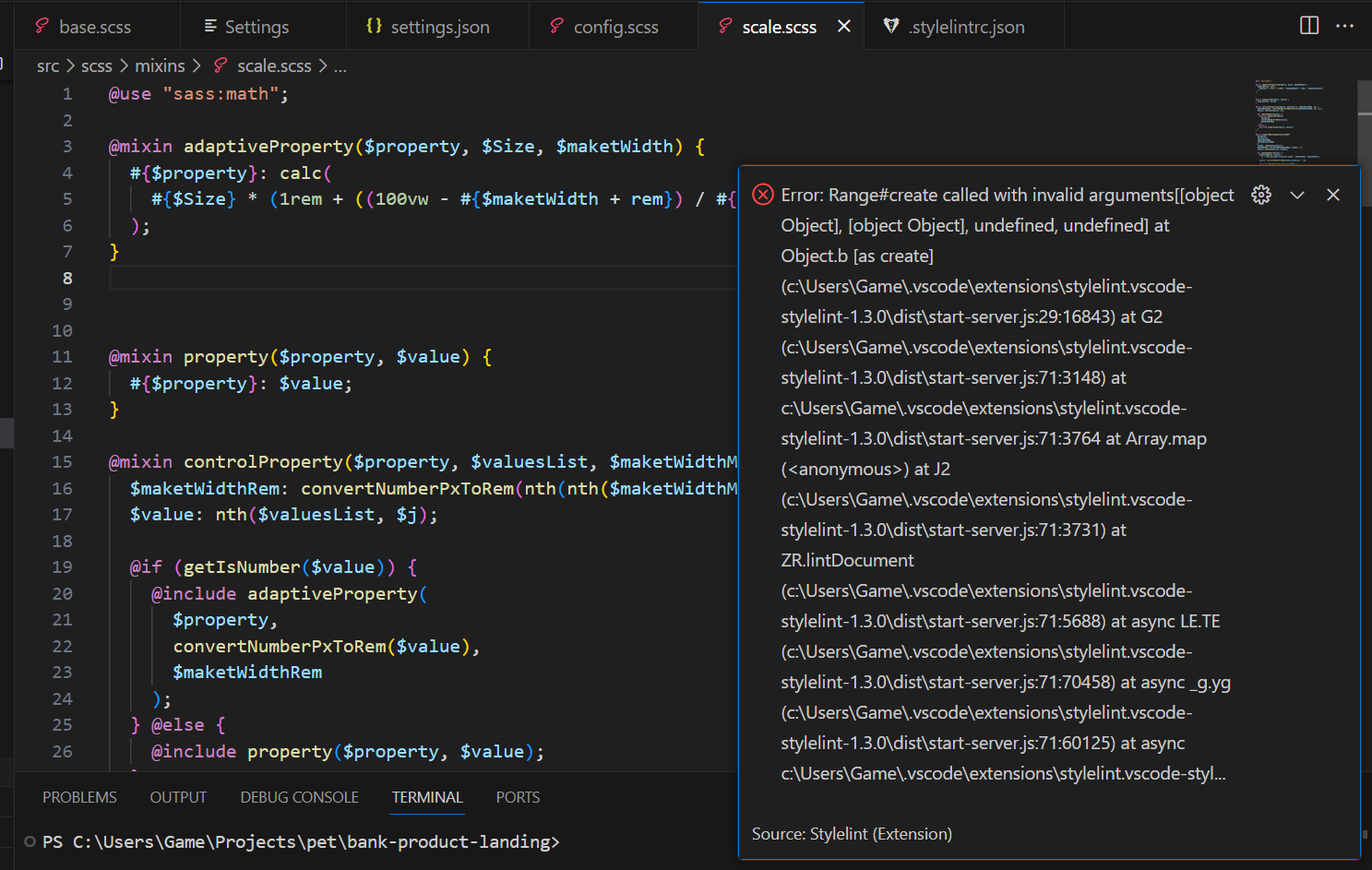The image size is (1372, 870).
Task: Click the stylelint icon on the .stylelintrc.json tab
Action: click(891, 26)
